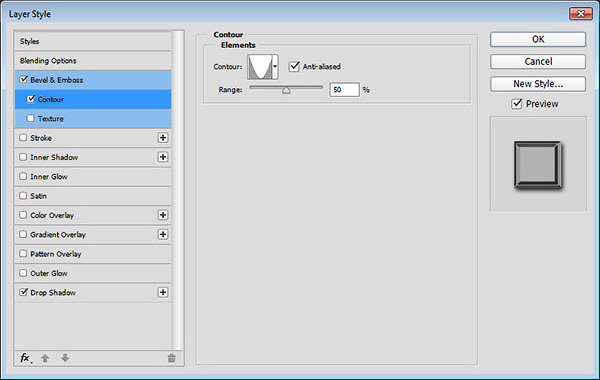Image resolution: width=600 pixels, height=380 pixels.
Task: Select the Texture label
Action: point(51,119)
